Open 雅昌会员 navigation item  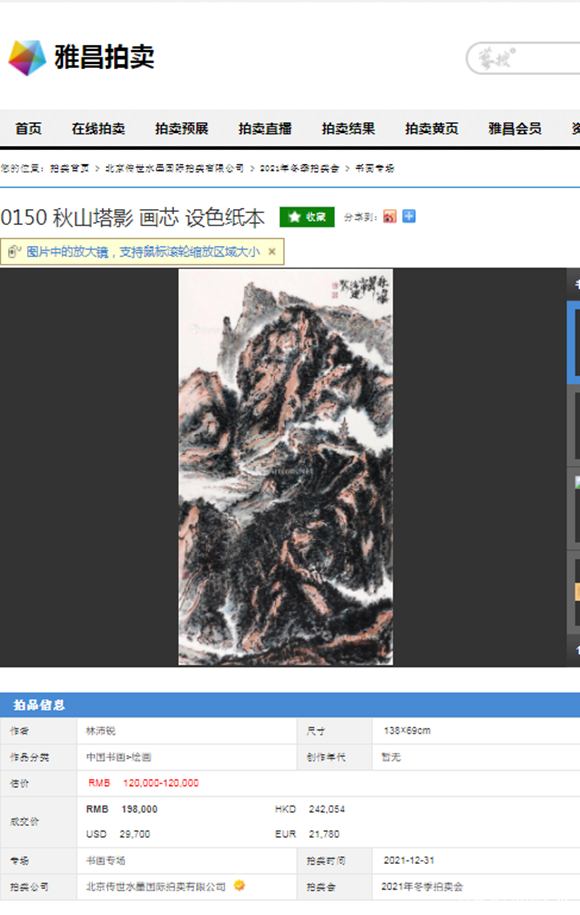coord(515,128)
